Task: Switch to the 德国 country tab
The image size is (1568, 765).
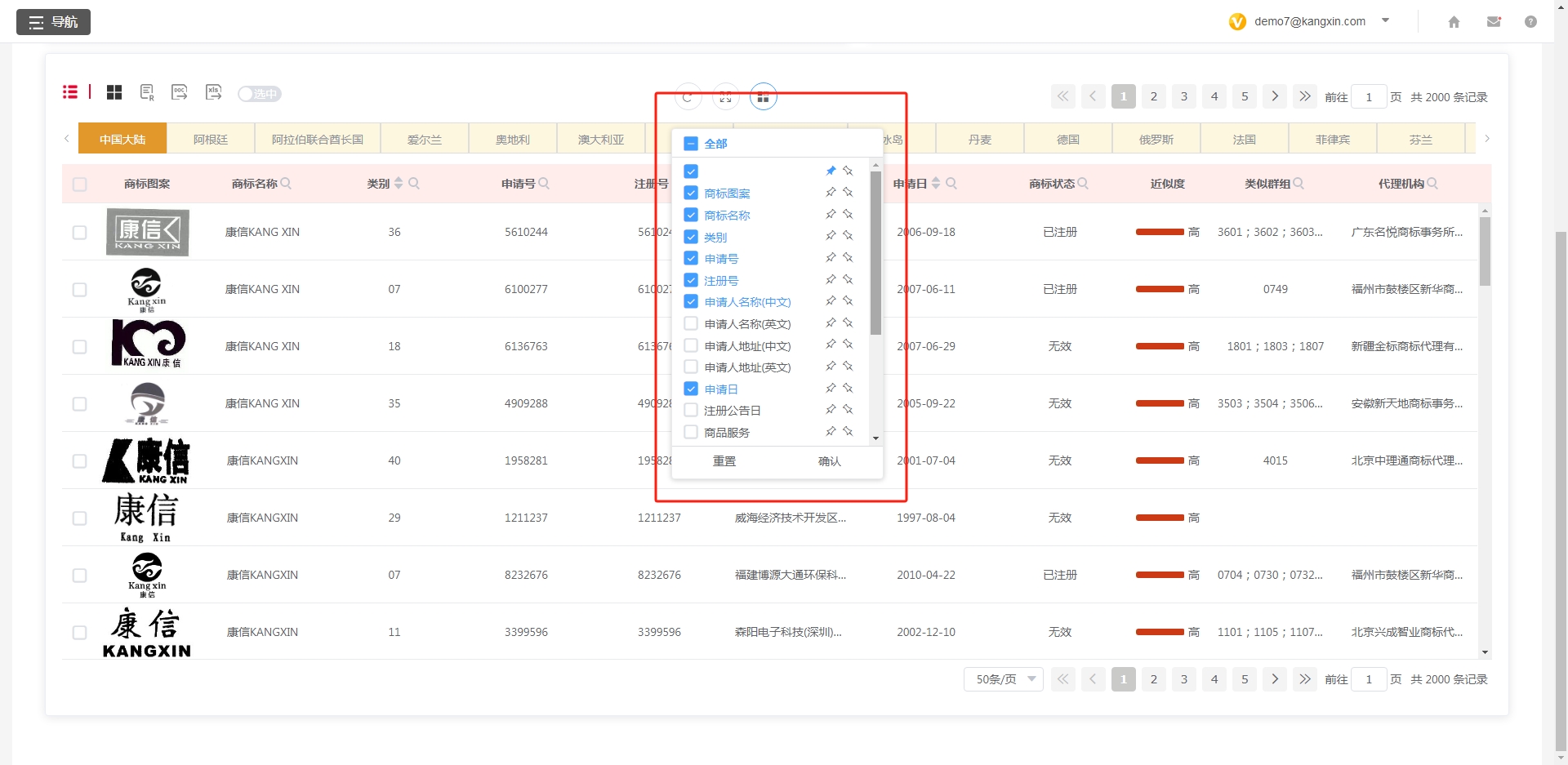Action: (x=1067, y=138)
